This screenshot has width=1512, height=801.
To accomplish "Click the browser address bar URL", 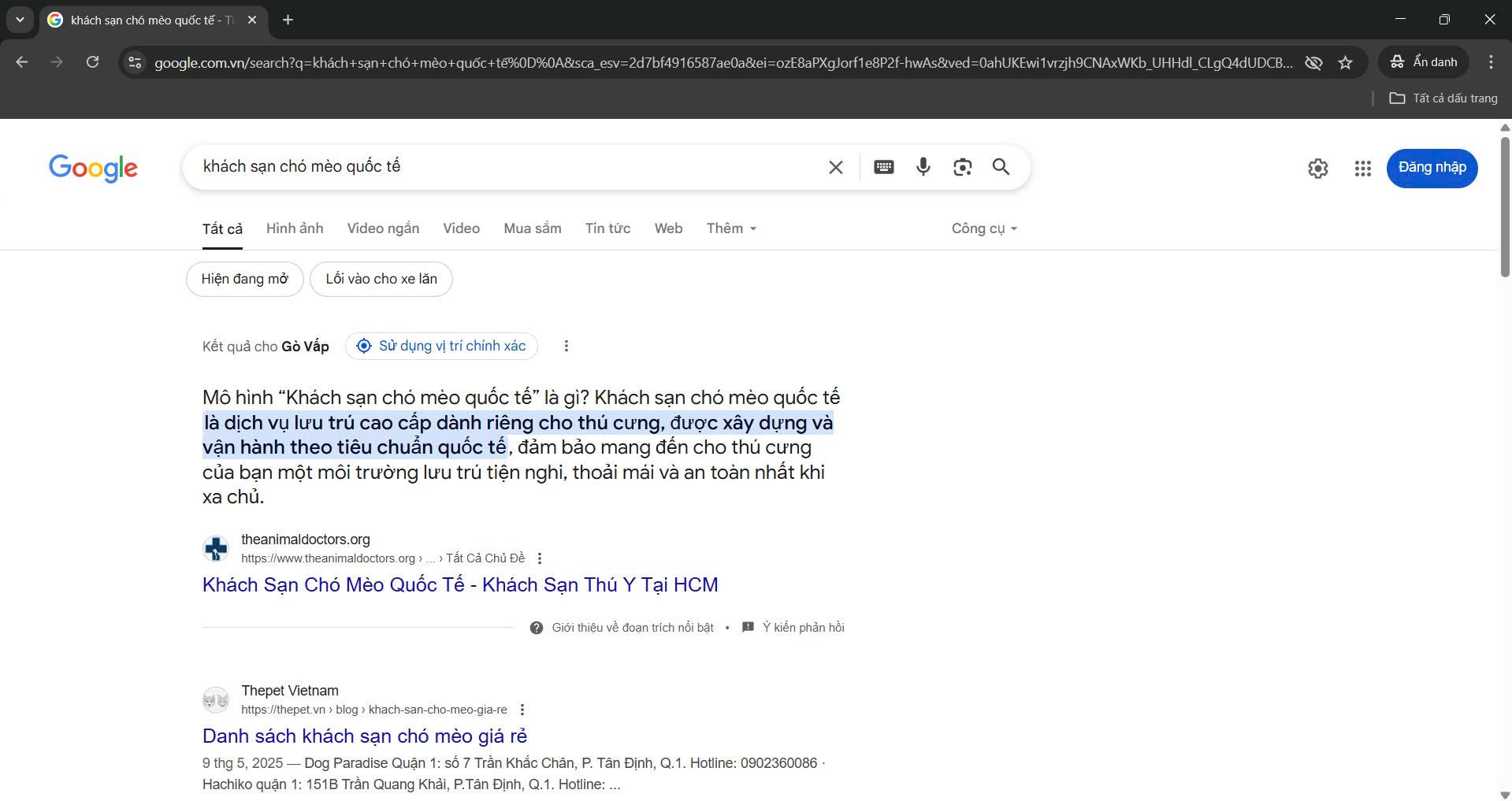I will pos(723,62).
